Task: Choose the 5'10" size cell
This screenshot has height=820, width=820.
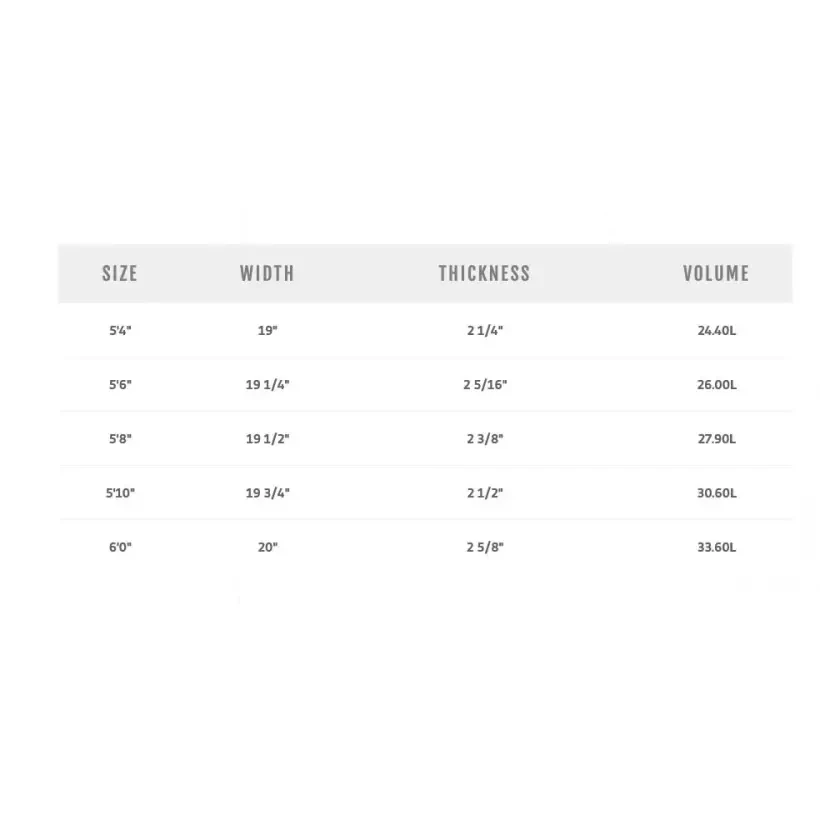Action: [x=120, y=493]
